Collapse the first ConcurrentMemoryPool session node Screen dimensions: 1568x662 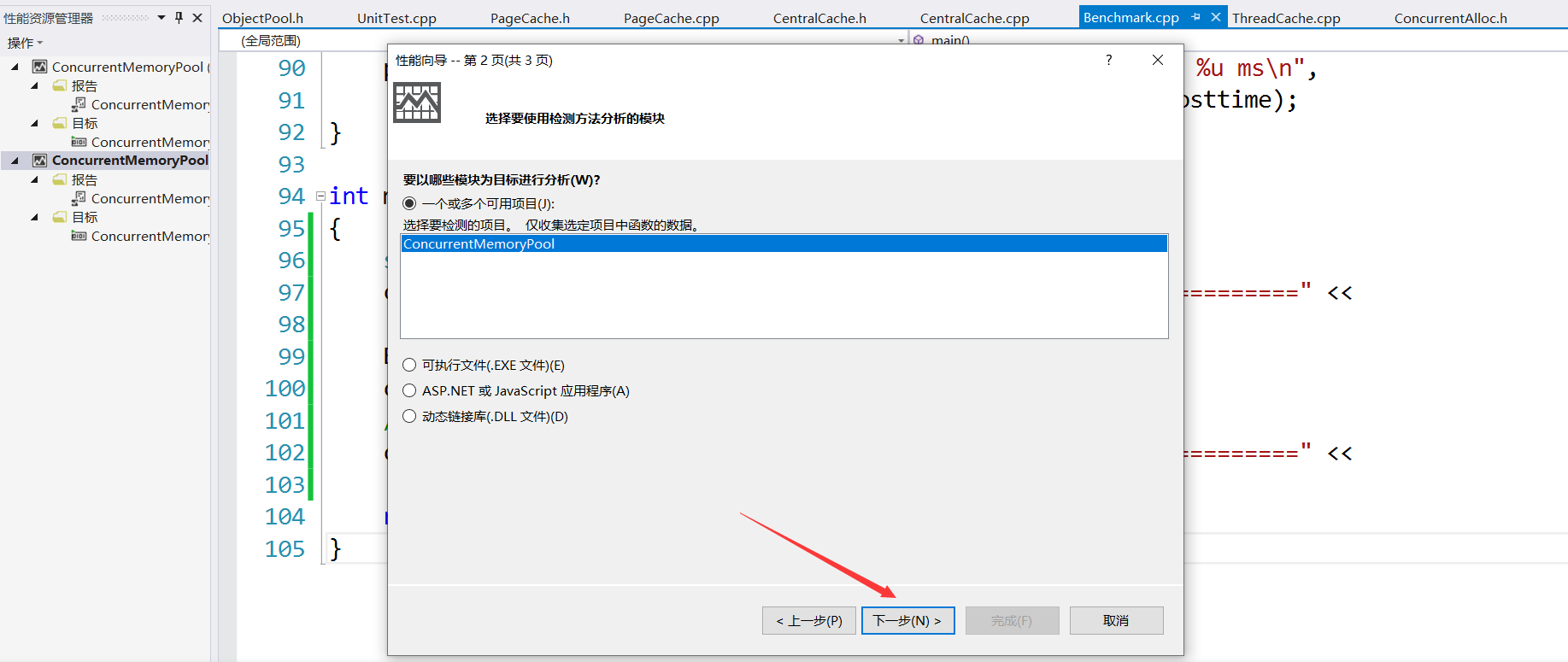pyautogui.click(x=15, y=67)
